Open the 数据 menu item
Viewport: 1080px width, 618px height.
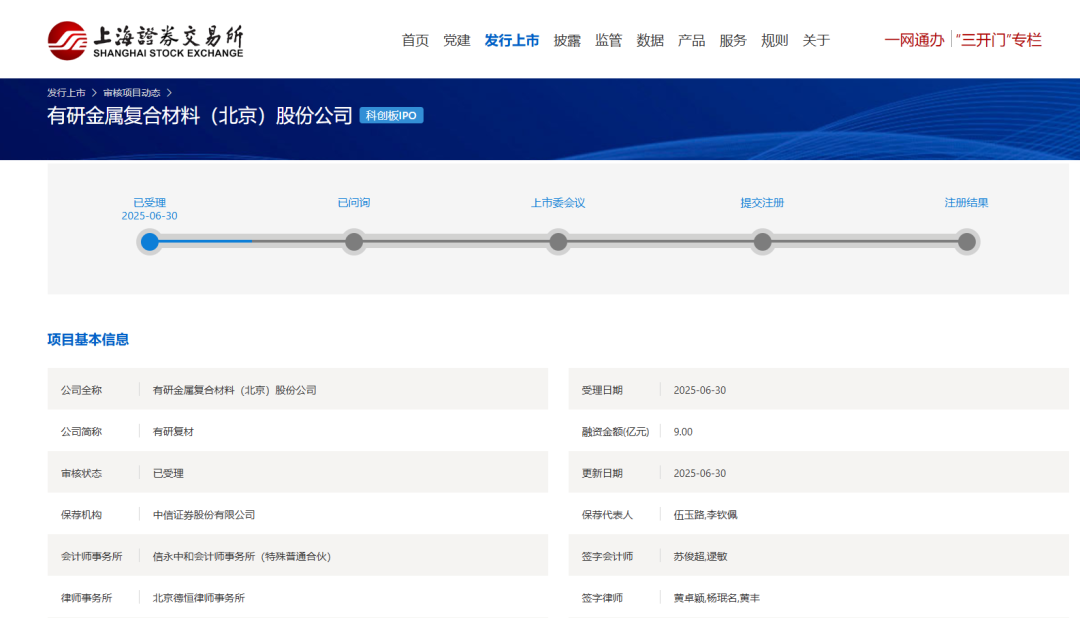pyautogui.click(x=650, y=41)
